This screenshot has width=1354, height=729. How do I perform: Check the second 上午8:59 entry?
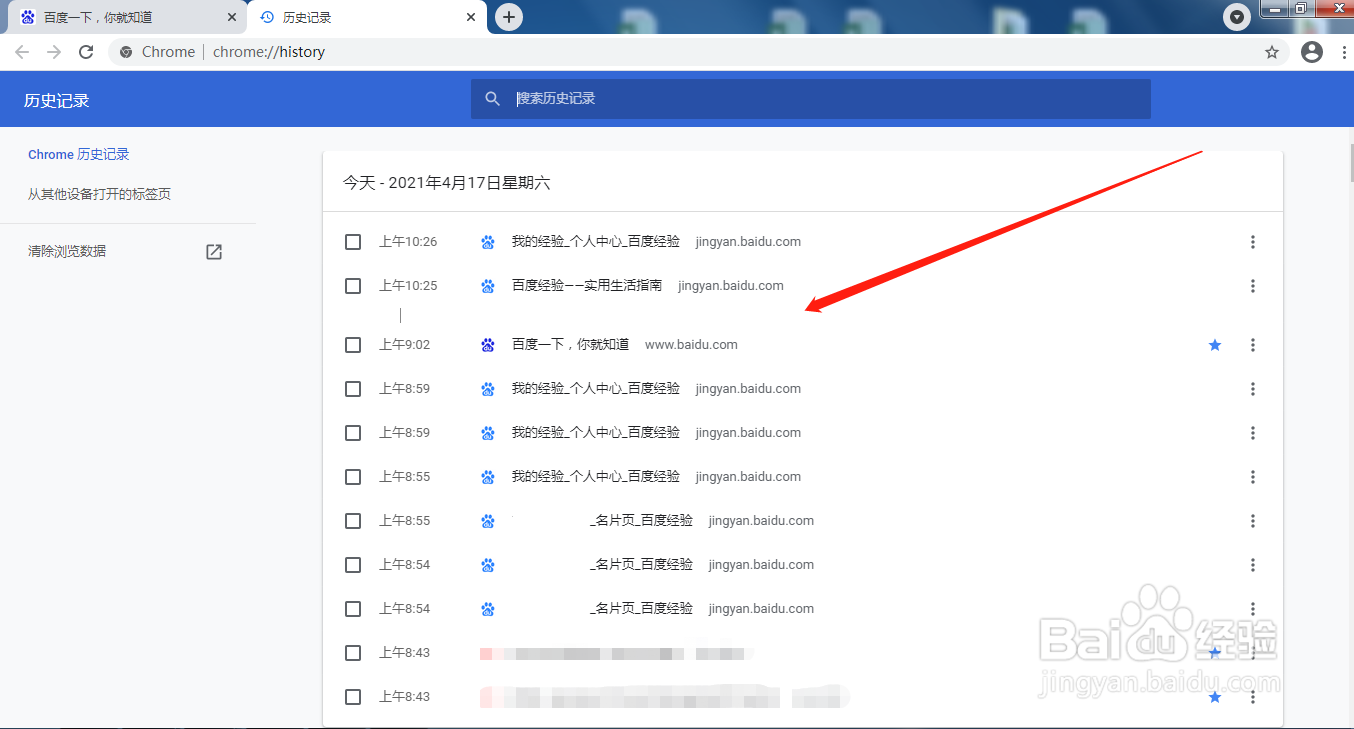click(353, 433)
